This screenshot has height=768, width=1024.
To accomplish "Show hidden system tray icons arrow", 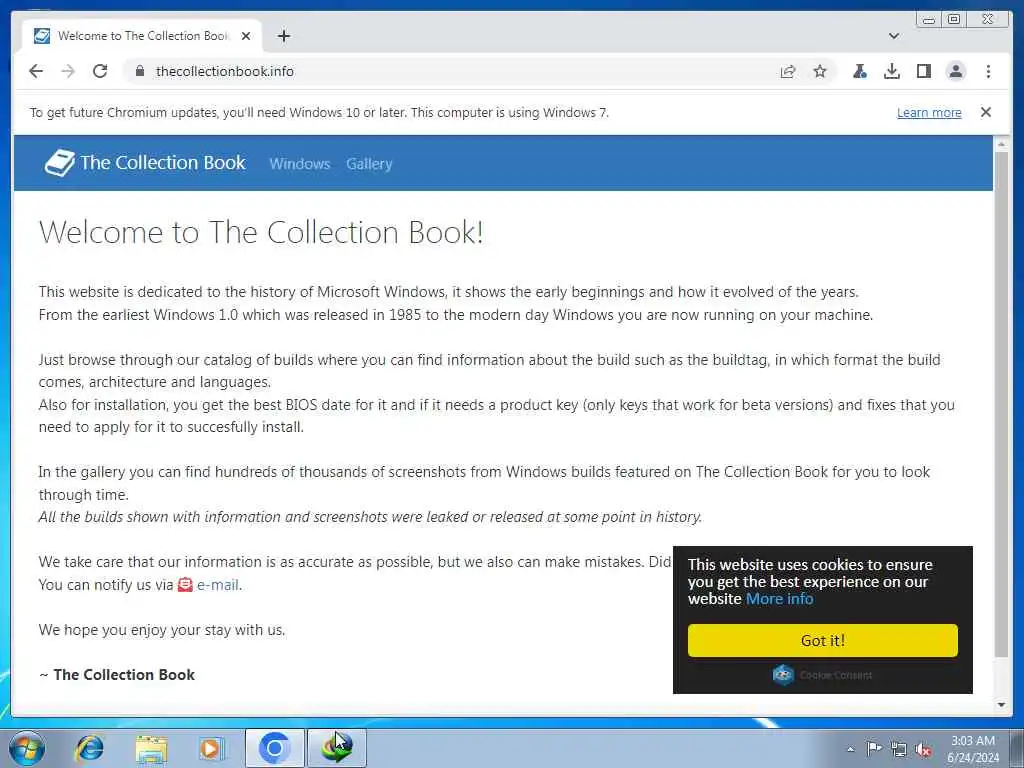I will [850, 749].
